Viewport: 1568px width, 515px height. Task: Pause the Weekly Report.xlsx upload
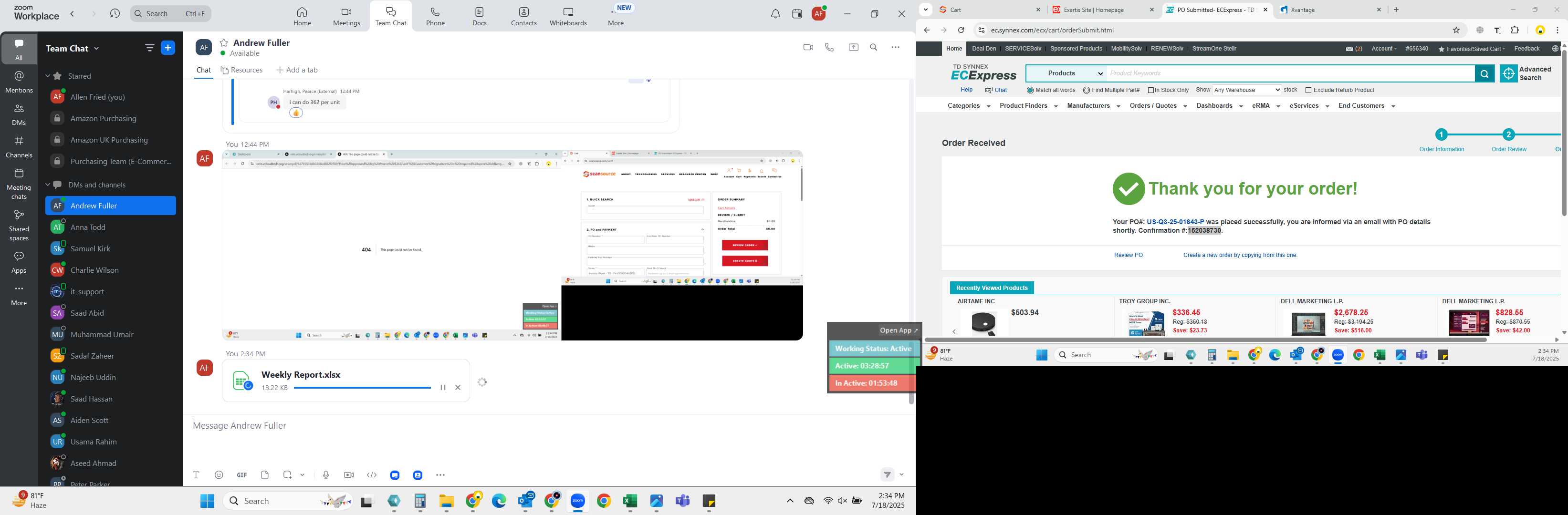442,387
